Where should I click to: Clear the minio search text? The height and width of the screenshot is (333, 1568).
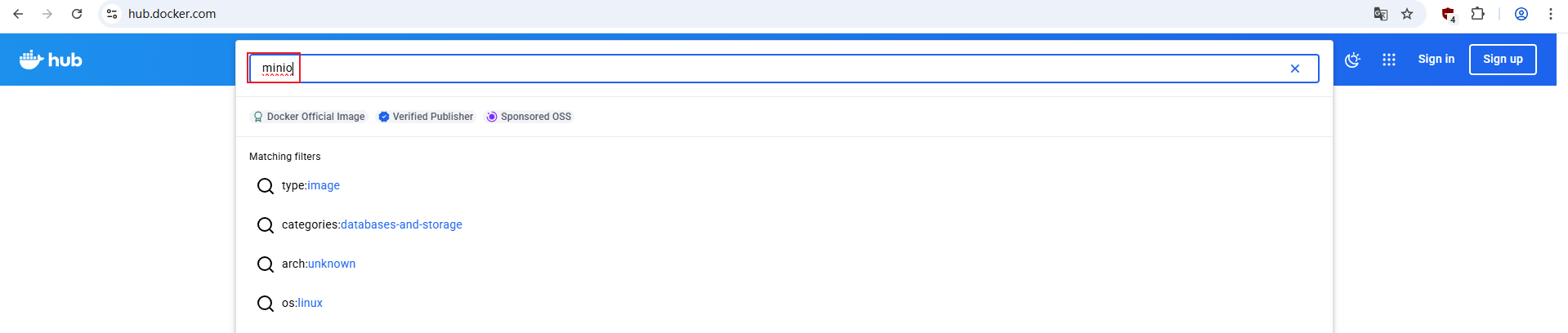(x=1295, y=69)
